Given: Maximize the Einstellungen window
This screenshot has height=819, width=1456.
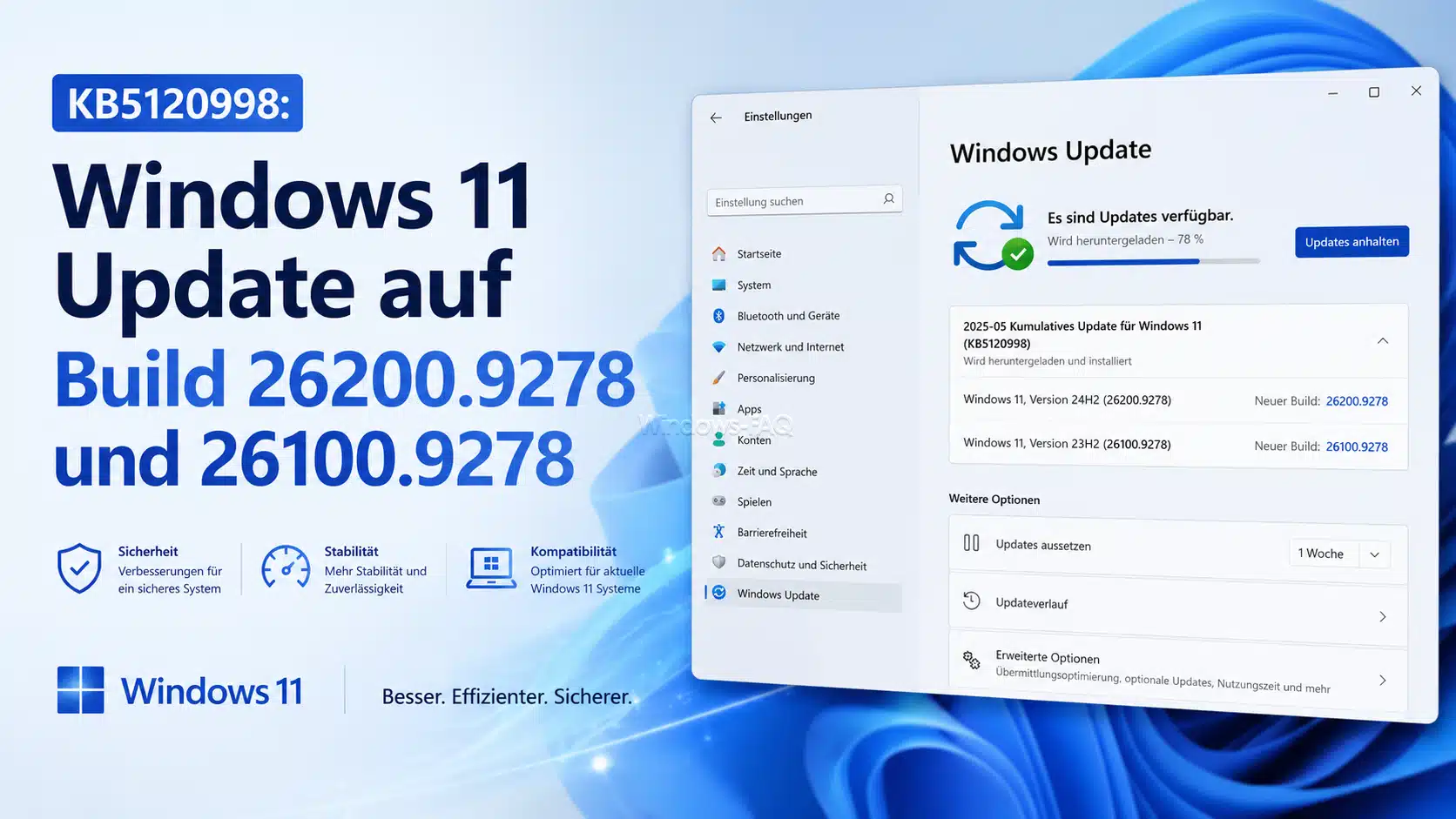Looking at the screenshot, I should click(x=1374, y=92).
